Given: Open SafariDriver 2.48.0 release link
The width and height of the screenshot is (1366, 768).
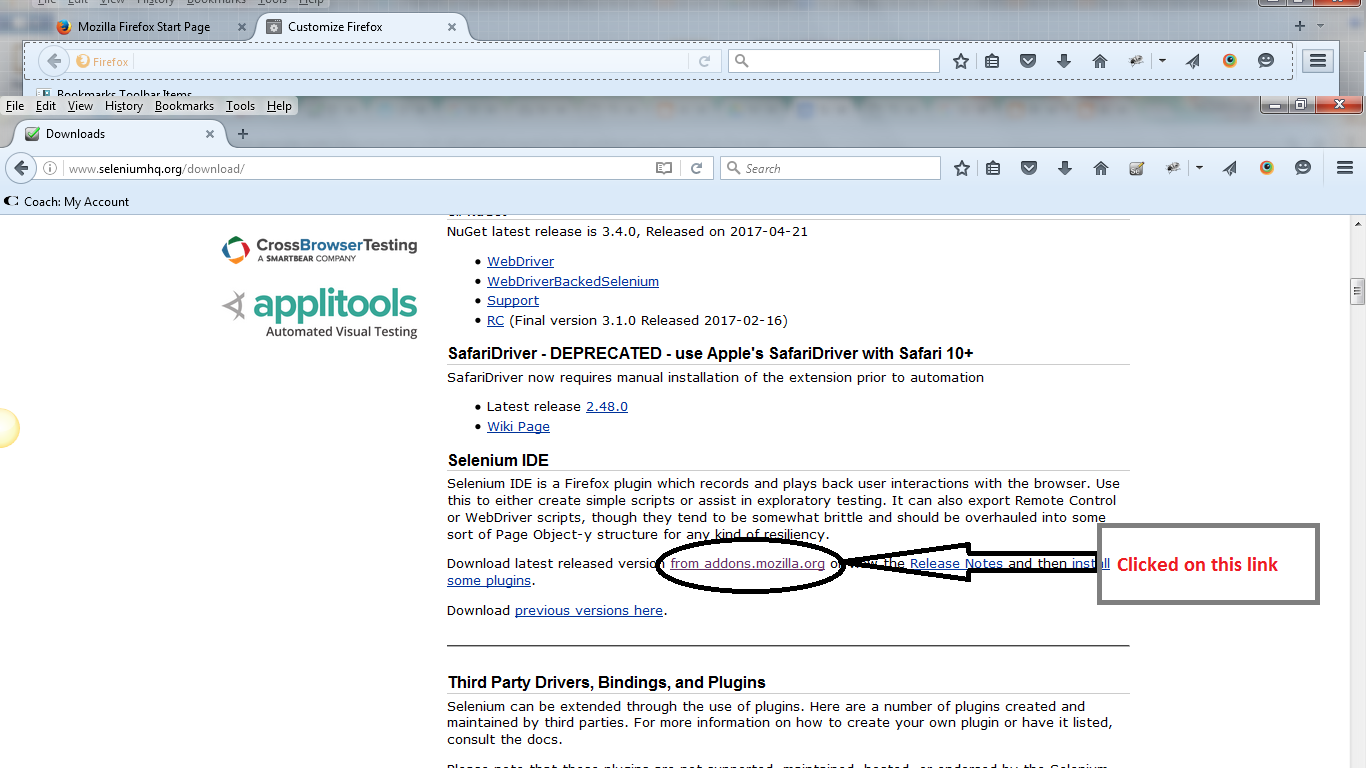Looking at the screenshot, I should pyautogui.click(x=607, y=407).
